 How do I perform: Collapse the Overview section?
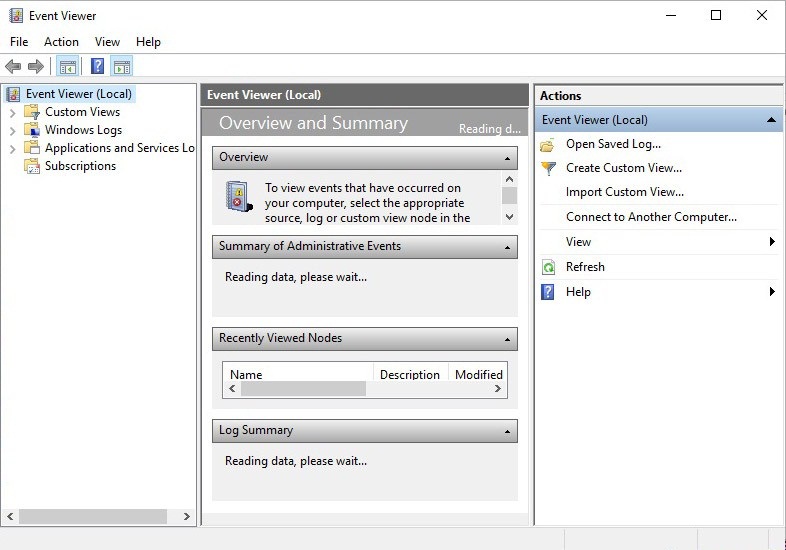pyautogui.click(x=507, y=158)
